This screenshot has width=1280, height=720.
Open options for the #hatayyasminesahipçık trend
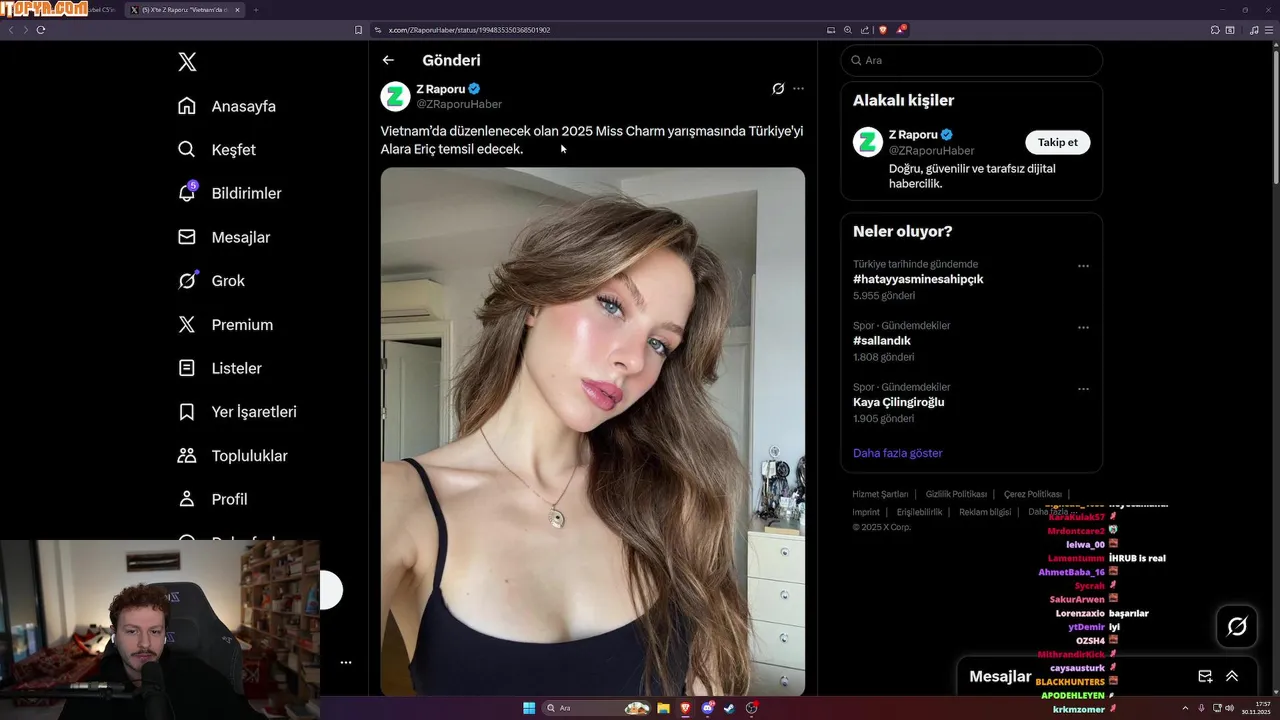coord(1083,266)
